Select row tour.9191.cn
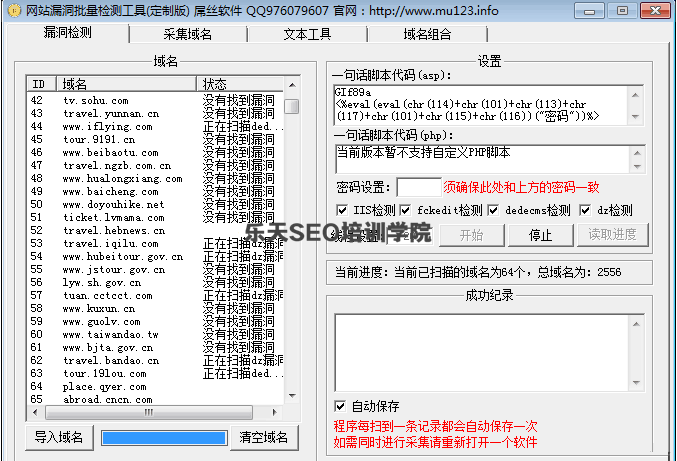The image size is (677, 461). point(155,139)
